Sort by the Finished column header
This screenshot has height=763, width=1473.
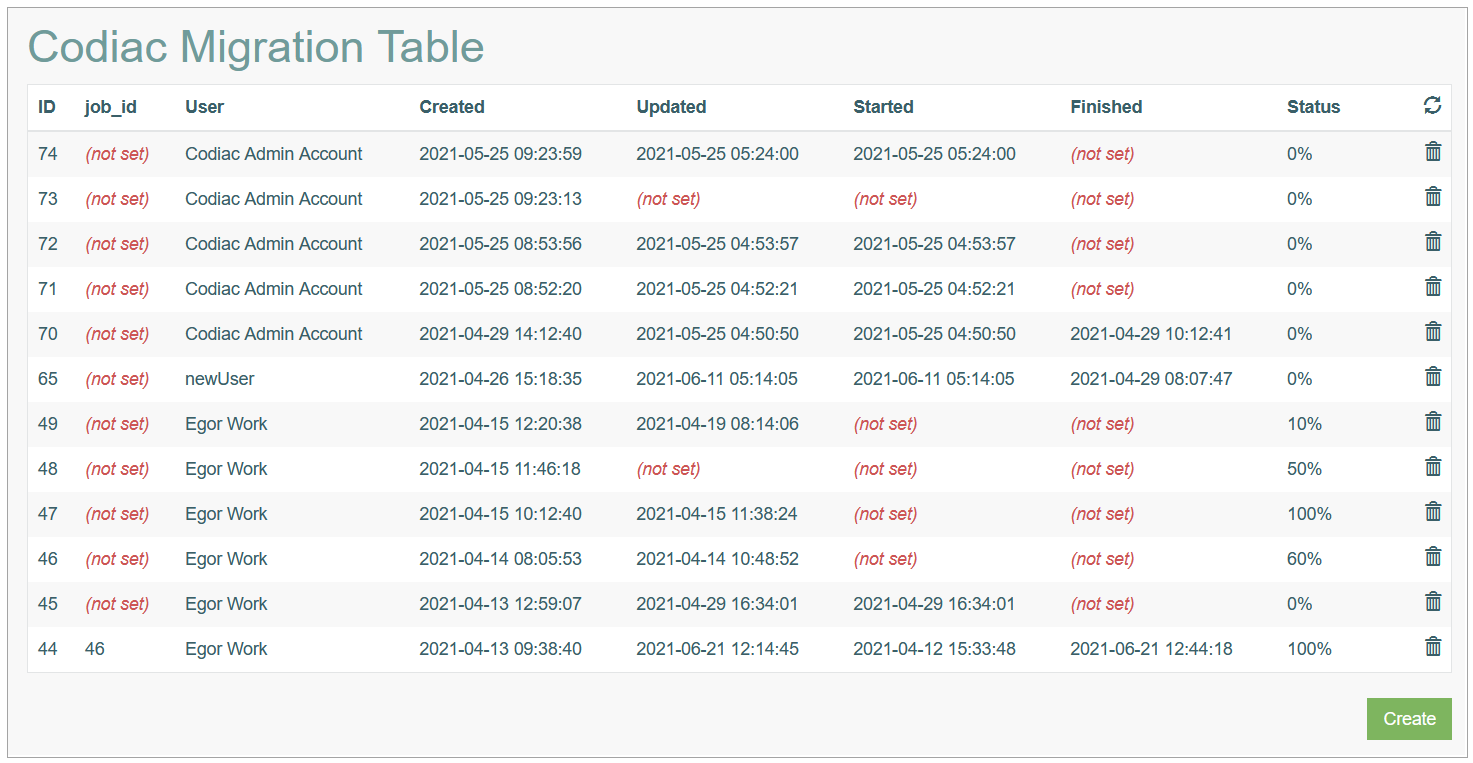[1106, 107]
